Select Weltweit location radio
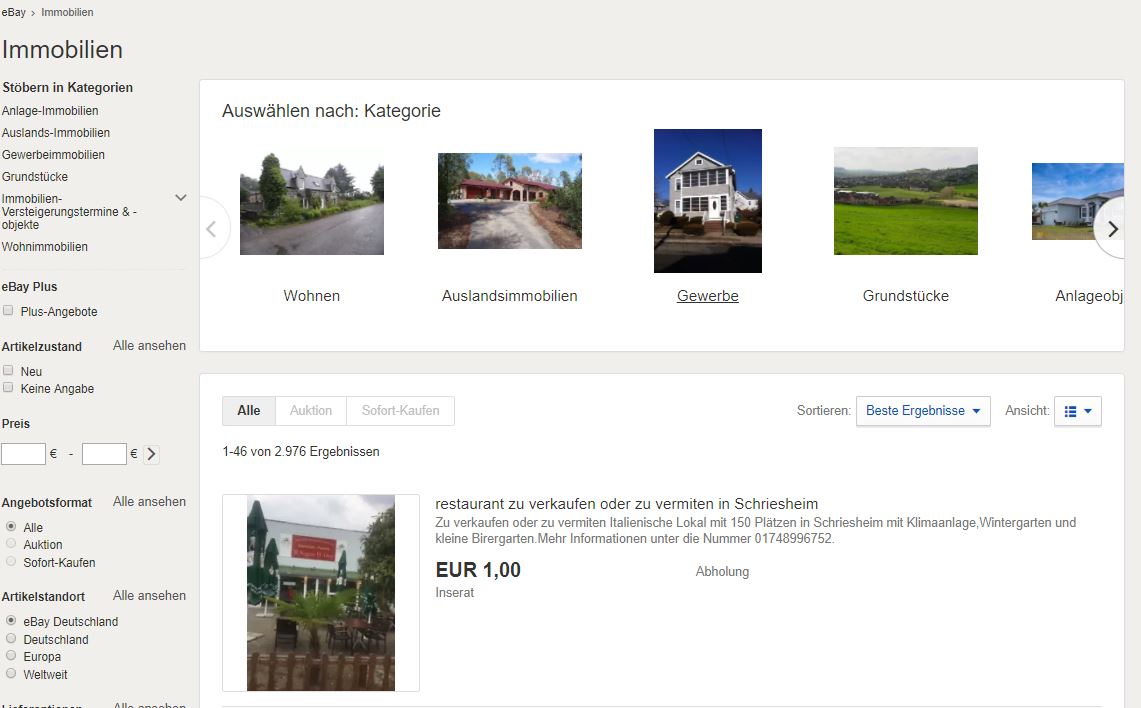 (11, 674)
